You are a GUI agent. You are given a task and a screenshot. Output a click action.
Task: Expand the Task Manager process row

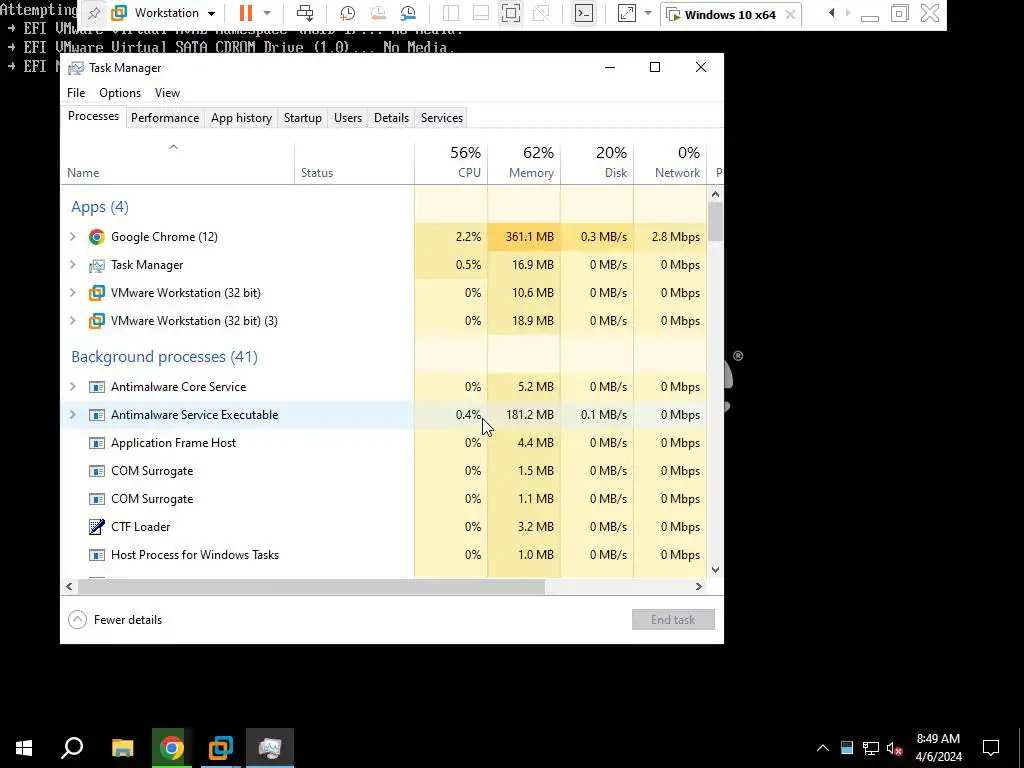(72, 264)
